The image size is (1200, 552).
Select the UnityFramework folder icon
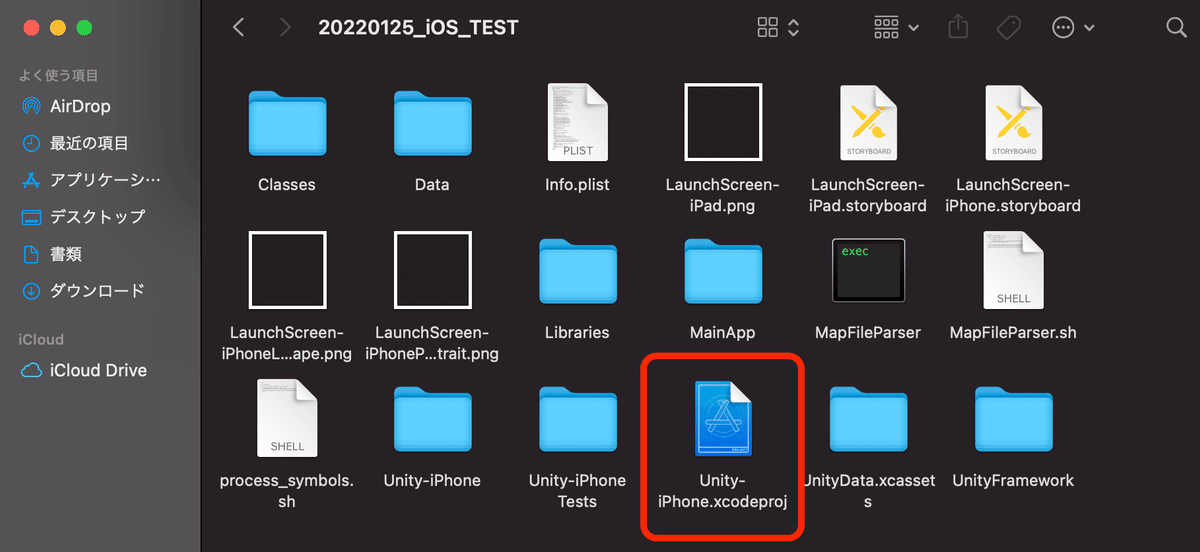pyautogui.click(x=1013, y=420)
